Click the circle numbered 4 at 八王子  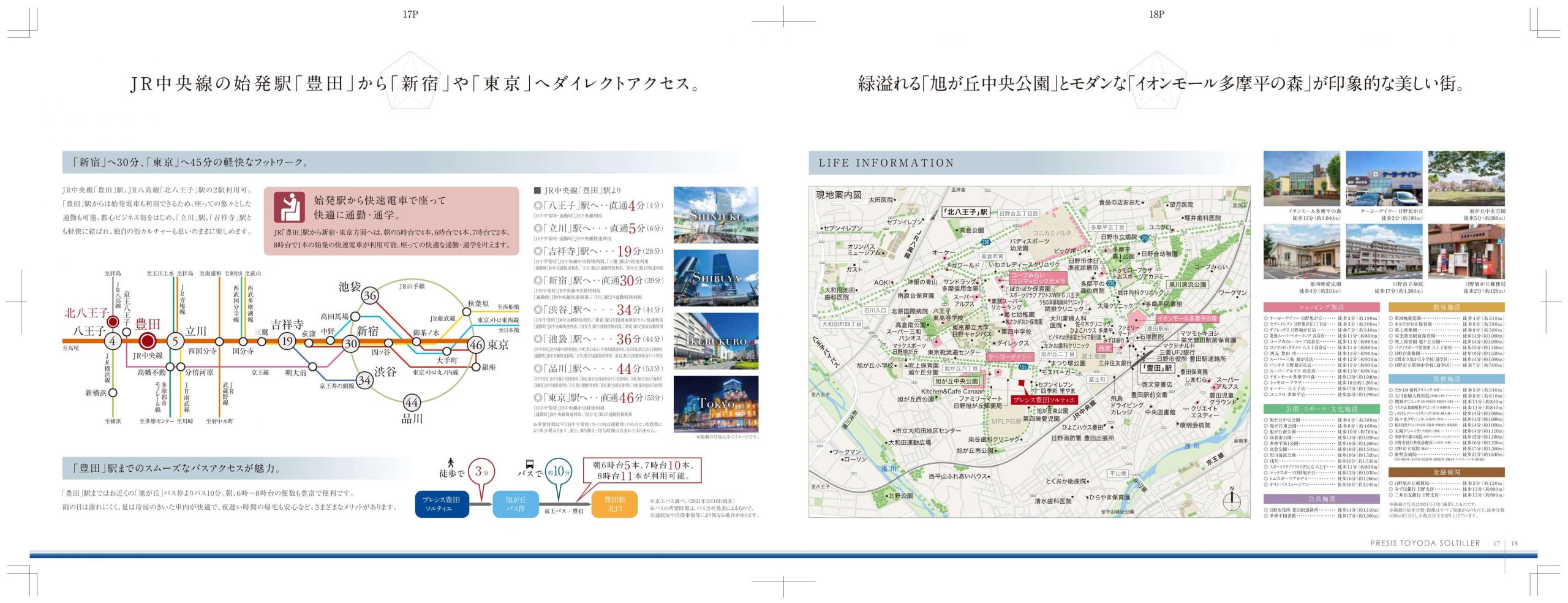(x=113, y=341)
